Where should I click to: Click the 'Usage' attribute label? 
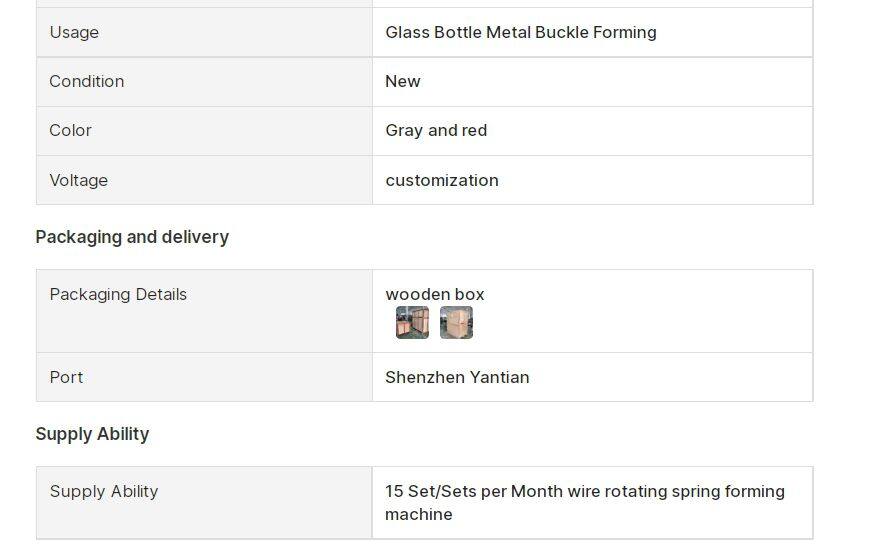click(74, 32)
